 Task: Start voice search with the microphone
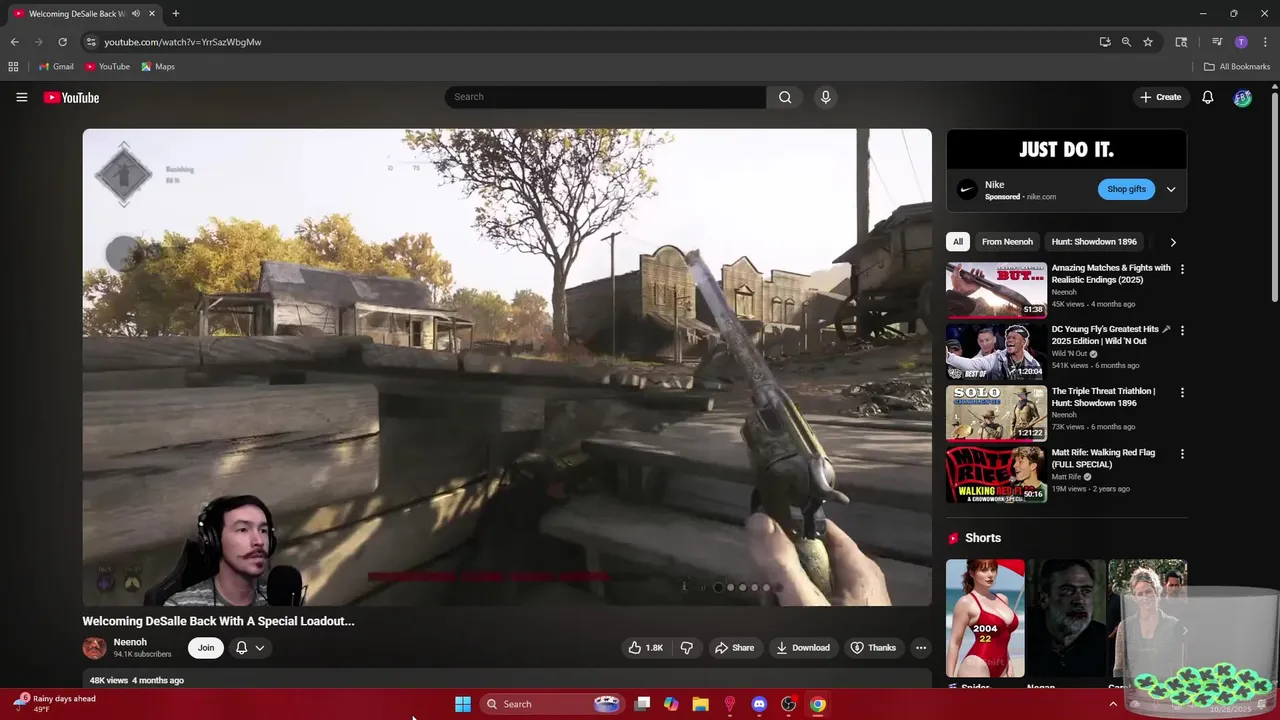coord(825,97)
